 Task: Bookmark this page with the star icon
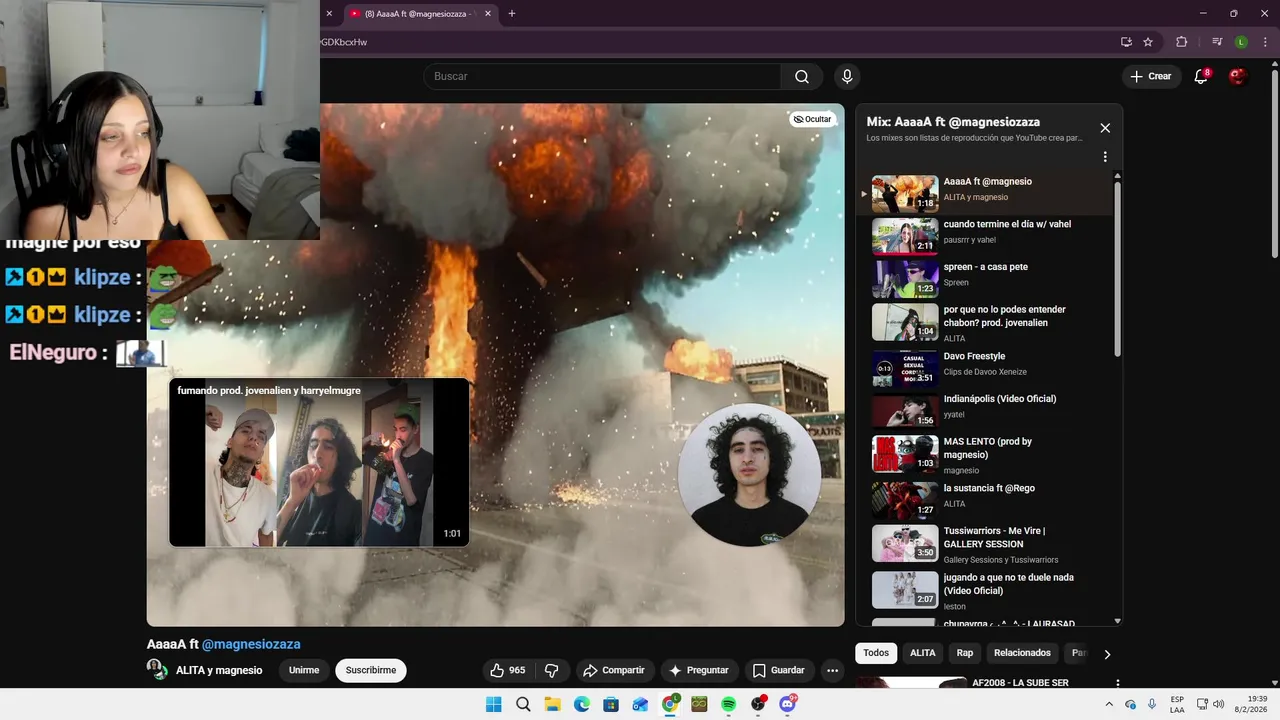(1148, 42)
